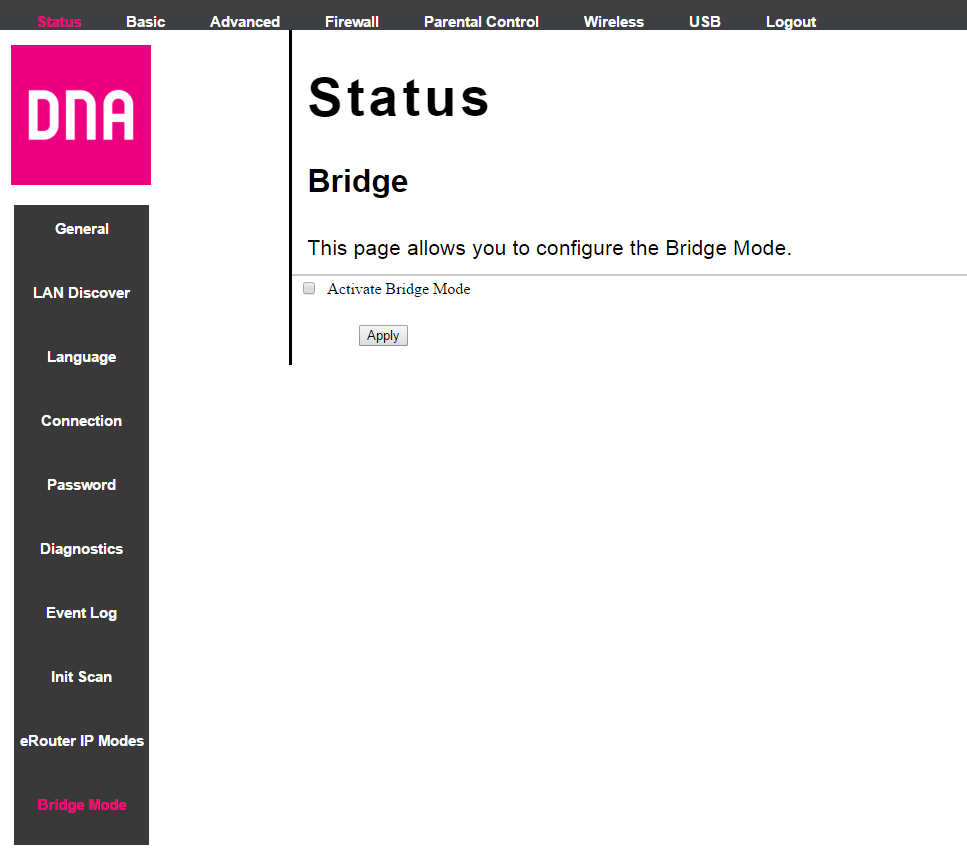Open Init Scan sidebar item
The width and height of the screenshot is (967, 853).
tap(82, 677)
